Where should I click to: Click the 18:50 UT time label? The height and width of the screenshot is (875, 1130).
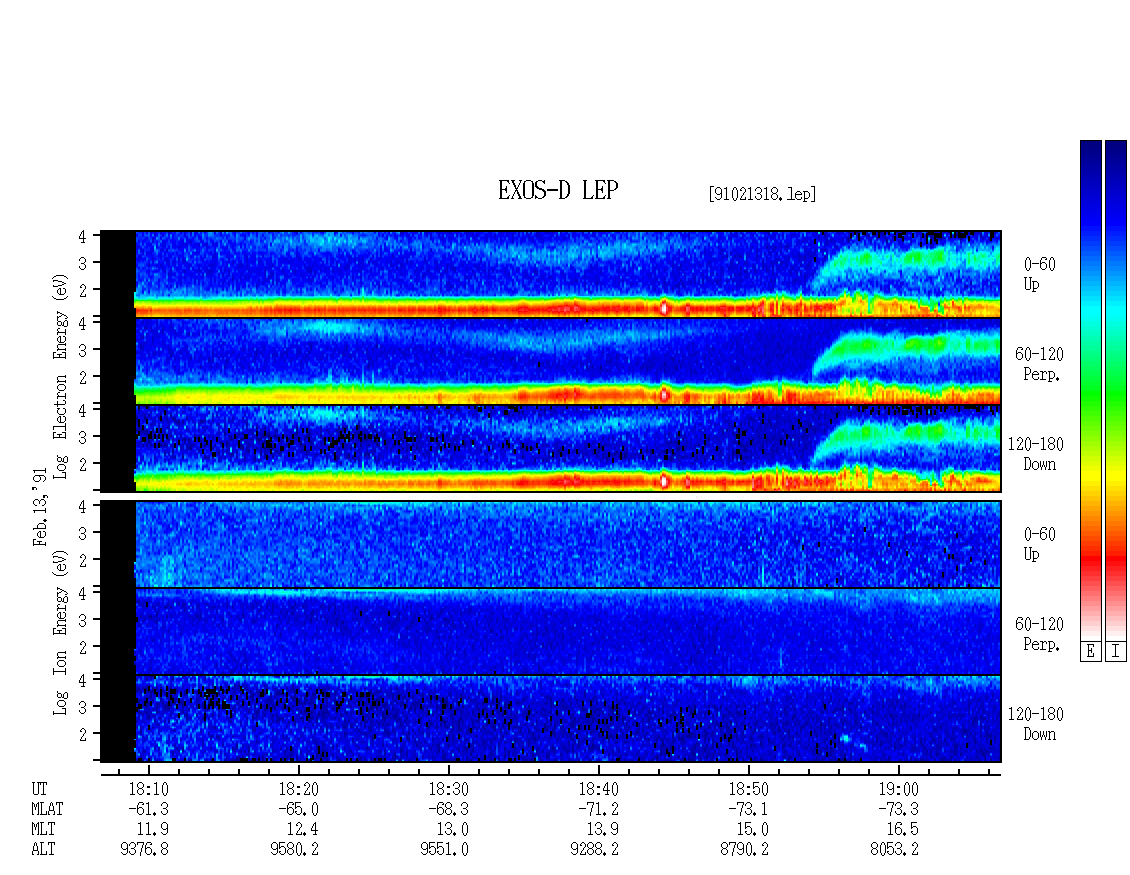point(748,789)
